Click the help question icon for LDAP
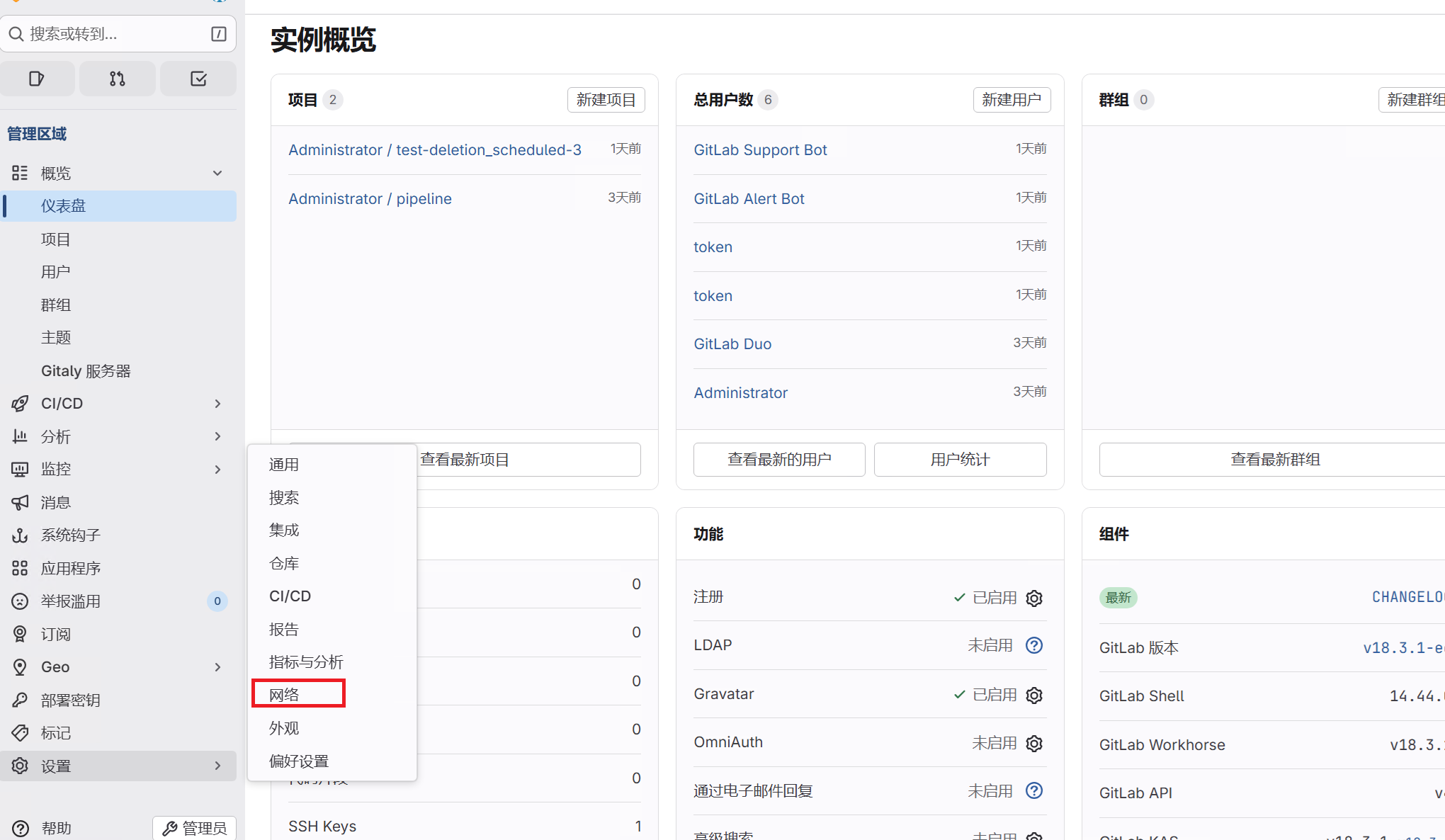 [x=1034, y=645]
